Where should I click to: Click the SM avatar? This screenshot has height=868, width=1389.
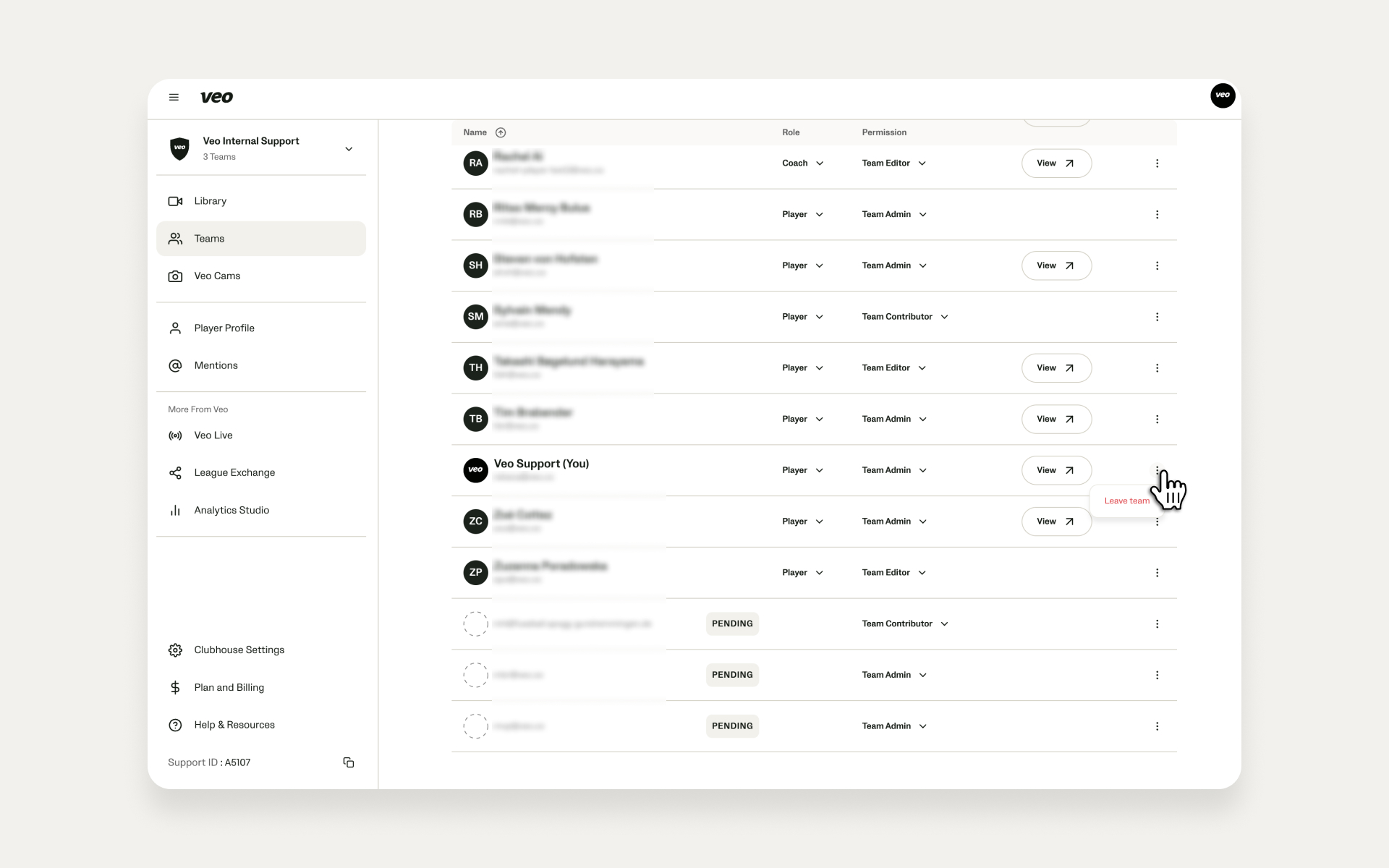pyautogui.click(x=475, y=317)
